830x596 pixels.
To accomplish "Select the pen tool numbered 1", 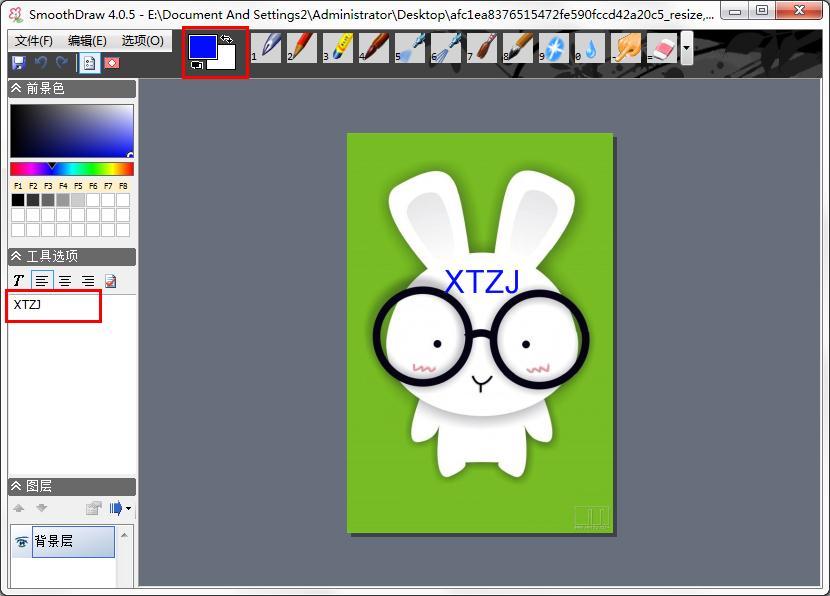I will [x=266, y=48].
